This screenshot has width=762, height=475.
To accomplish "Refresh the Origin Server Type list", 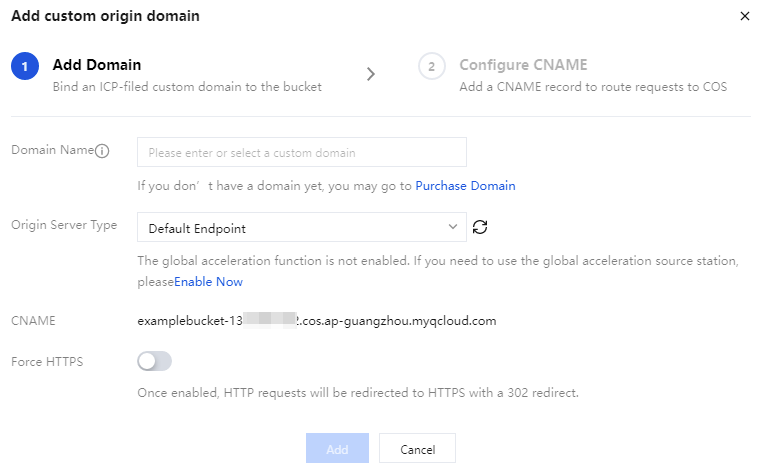I will tap(480, 227).
